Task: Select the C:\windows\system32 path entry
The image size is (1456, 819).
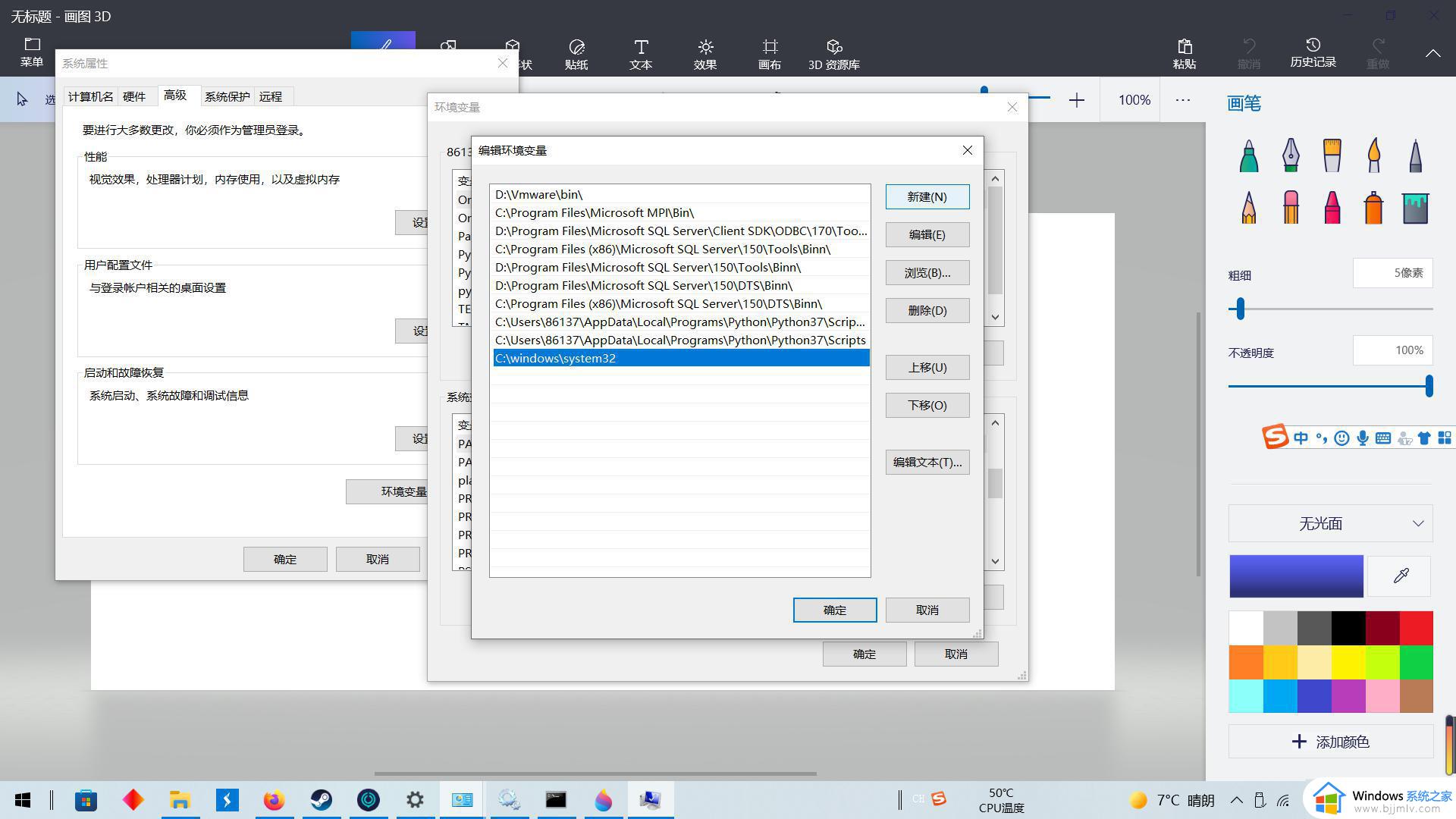Action: 680,358
